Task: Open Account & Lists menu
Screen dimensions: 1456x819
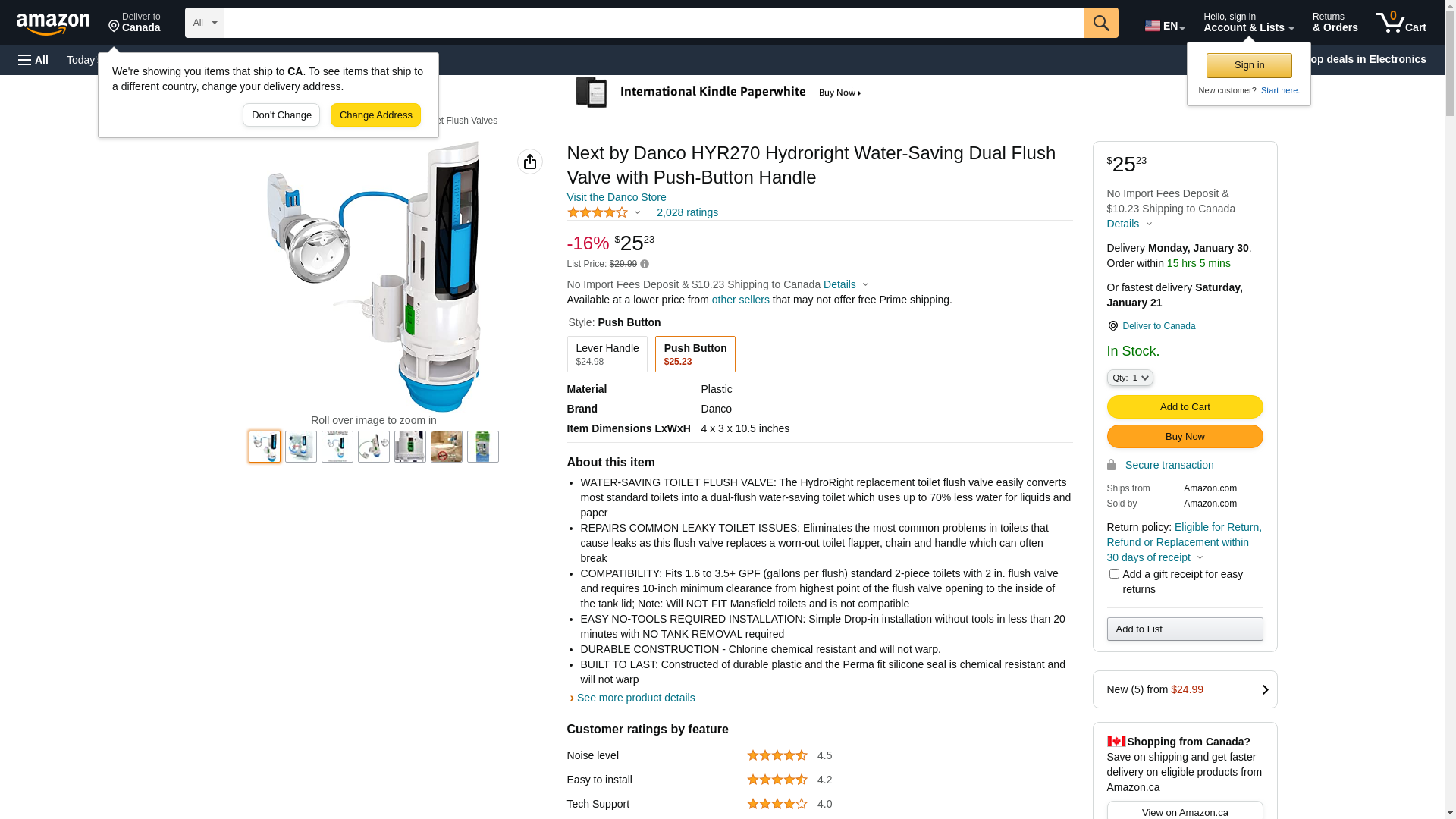Action: (x=1248, y=23)
